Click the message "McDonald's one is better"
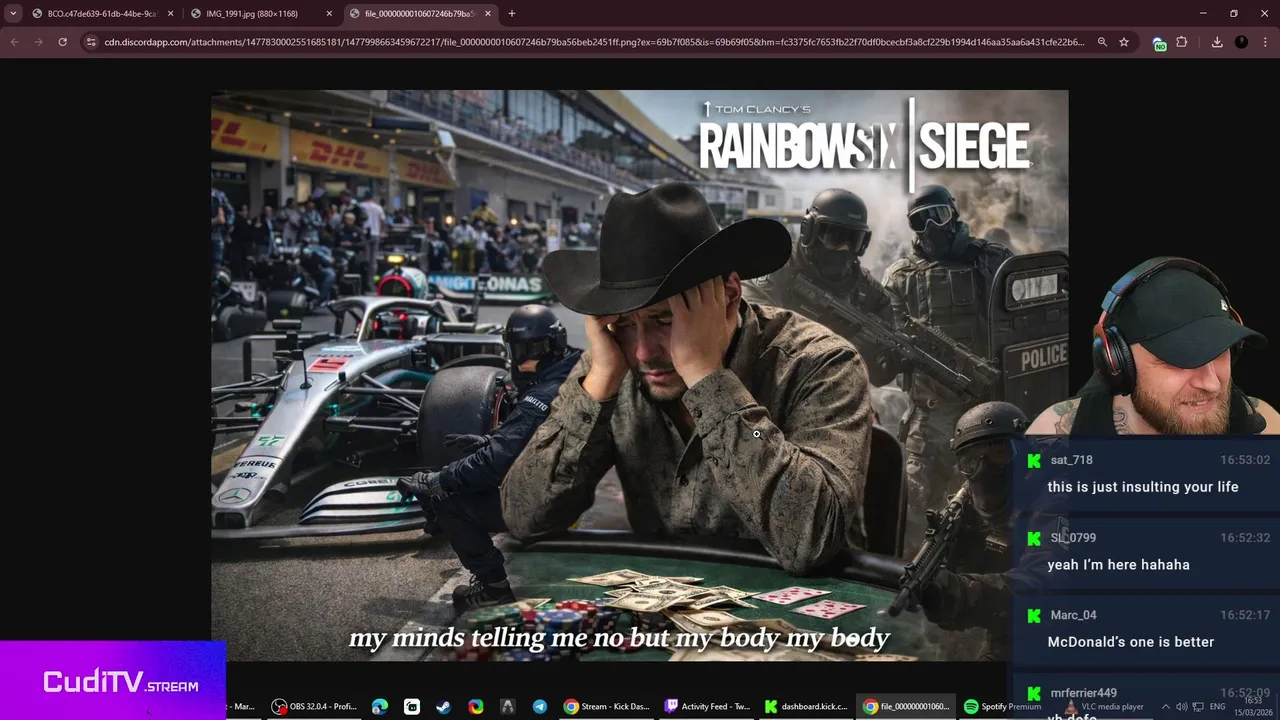 [1130, 642]
